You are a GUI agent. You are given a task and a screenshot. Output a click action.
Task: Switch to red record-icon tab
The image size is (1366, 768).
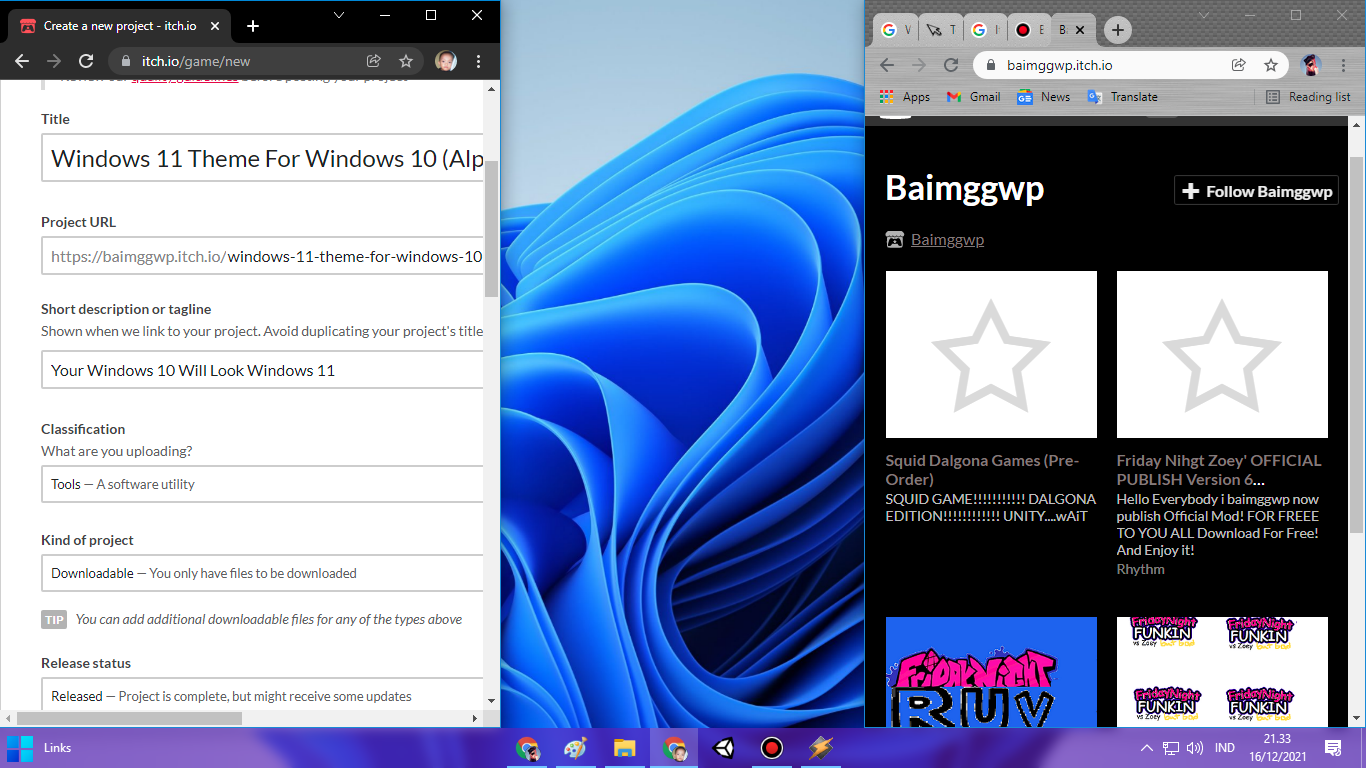click(1029, 30)
